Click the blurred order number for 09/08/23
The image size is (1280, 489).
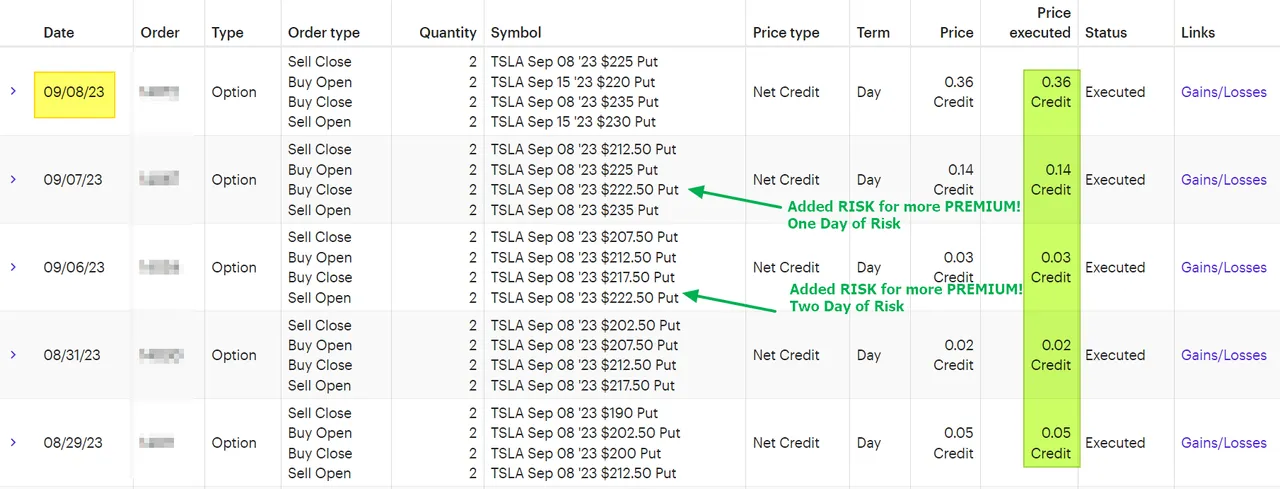(160, 92)
